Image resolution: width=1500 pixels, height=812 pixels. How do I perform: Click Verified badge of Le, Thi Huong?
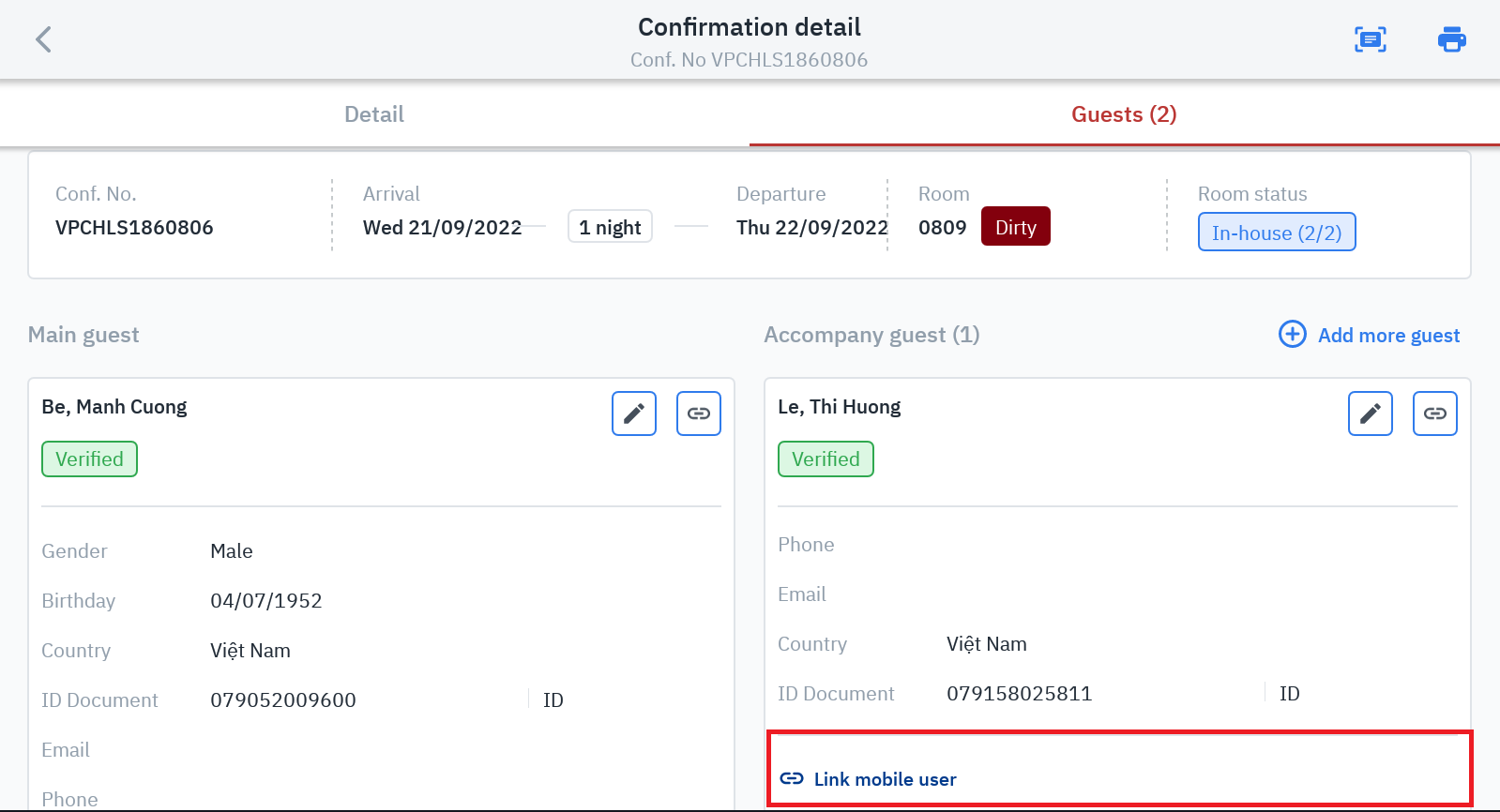pos(826,459)
